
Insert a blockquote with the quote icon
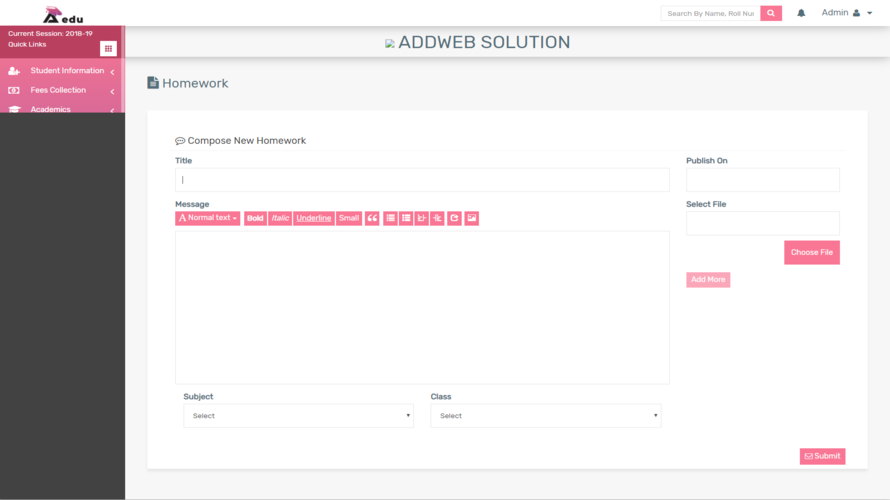pyautogui.click(x=372, y=218)
